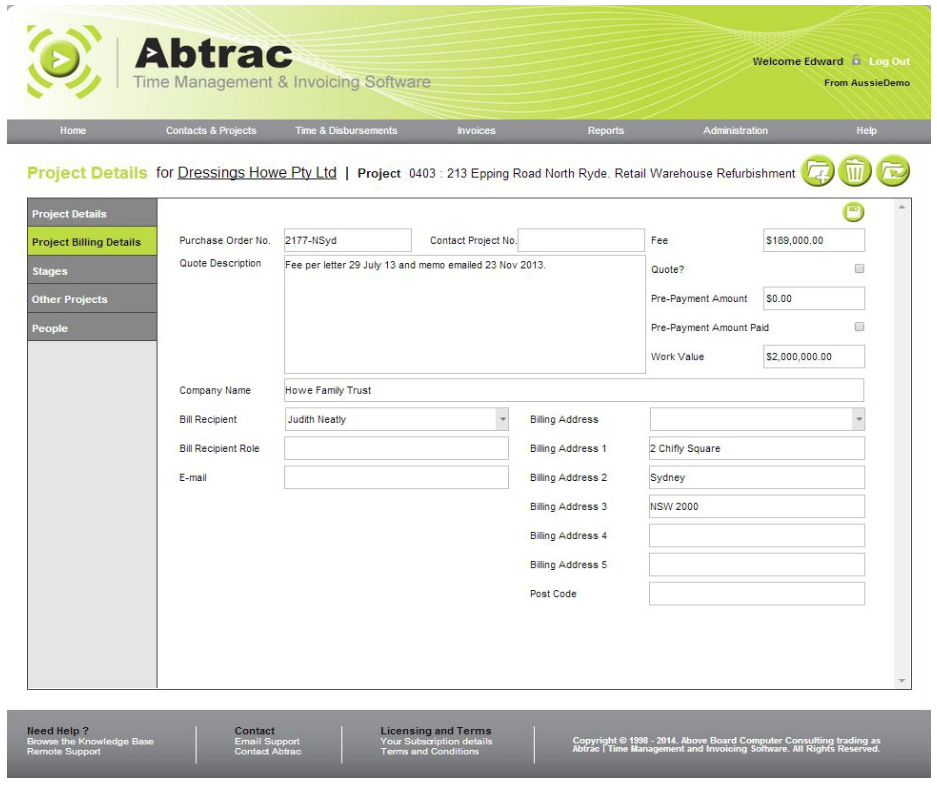Click the Billing Address 4 field

click(x=757, y=535)
